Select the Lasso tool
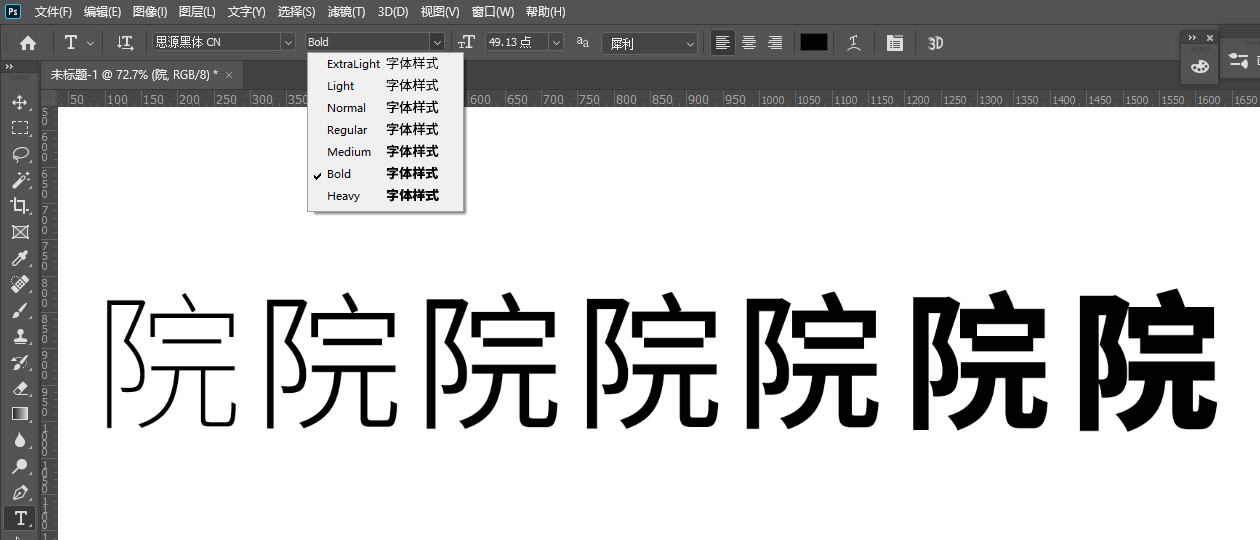 click(x=20, y=154)
